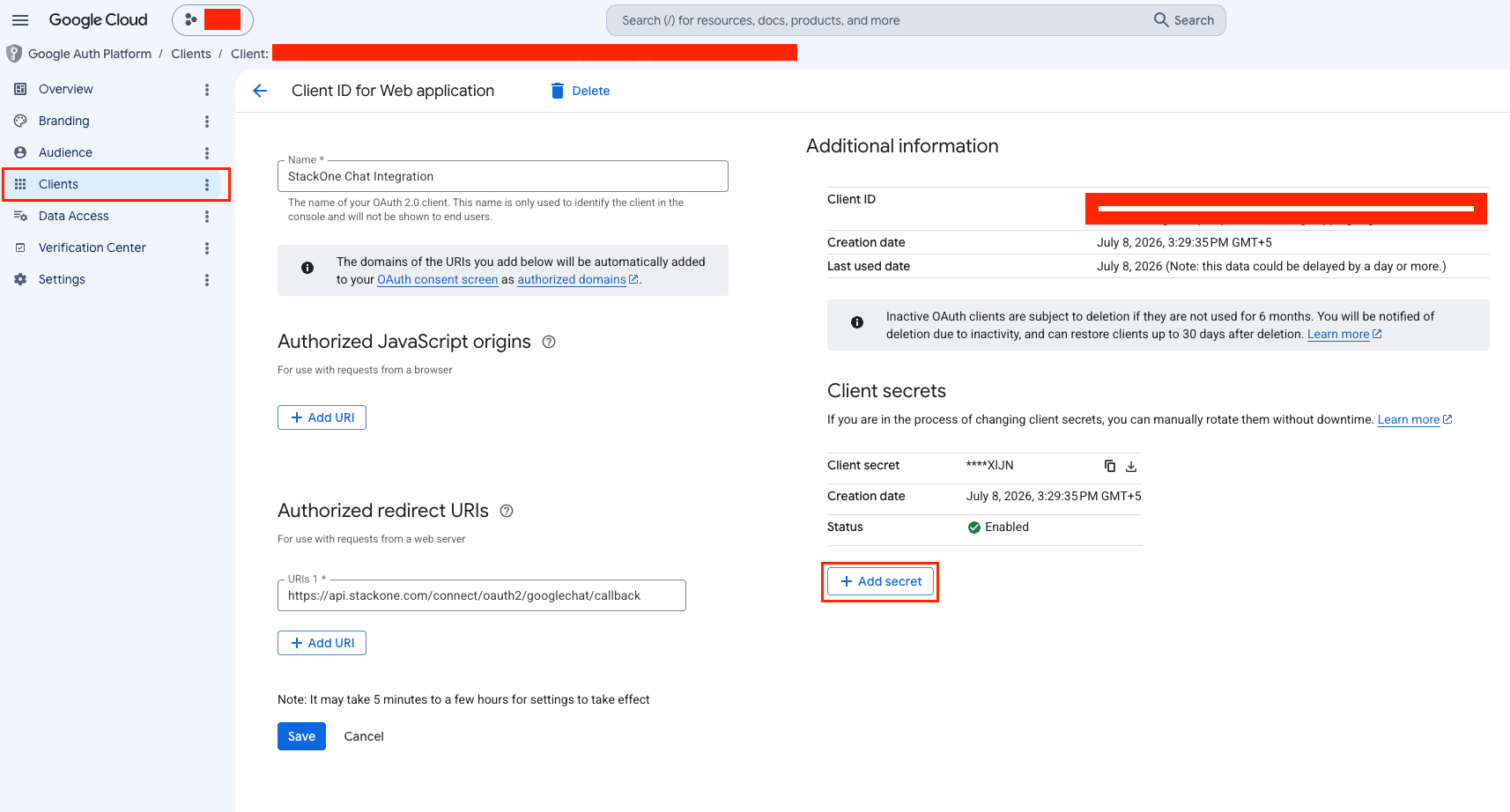Click the green Enabled status check icon

[x=974, y=528]
